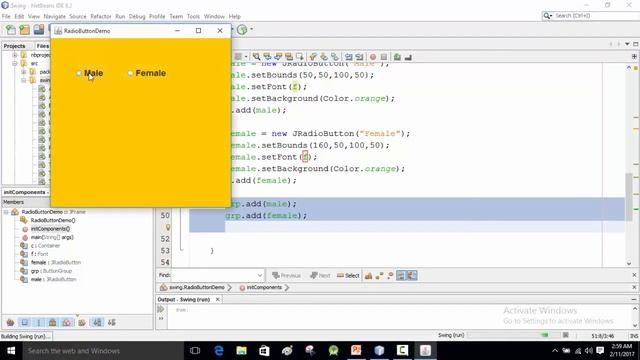The image size is (640, 360).
Task: Open Microsoft Edge from the taskbar
Action: [x=219, y=351]
